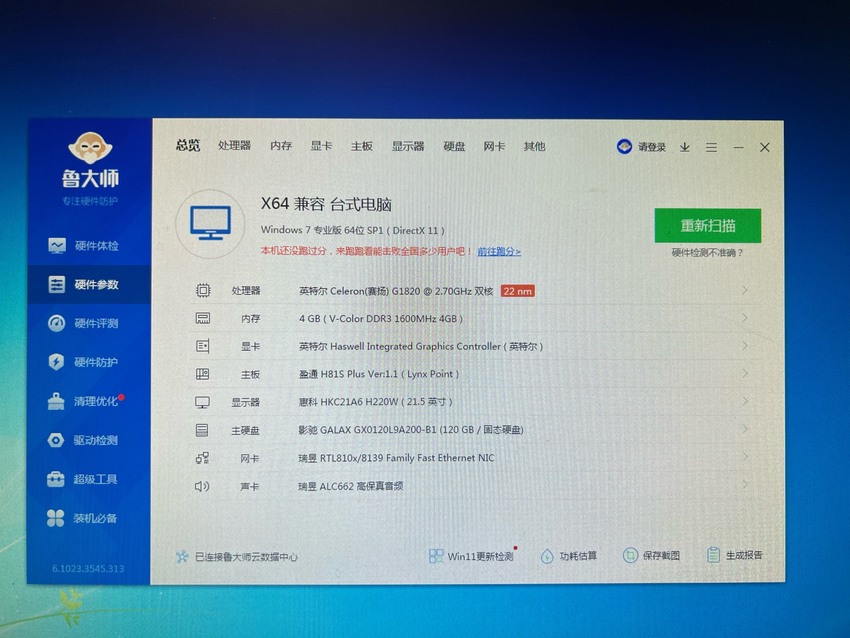Select 硬件参数 sidebar icon
Screen dimensions: 850x638
click(56, 285)
